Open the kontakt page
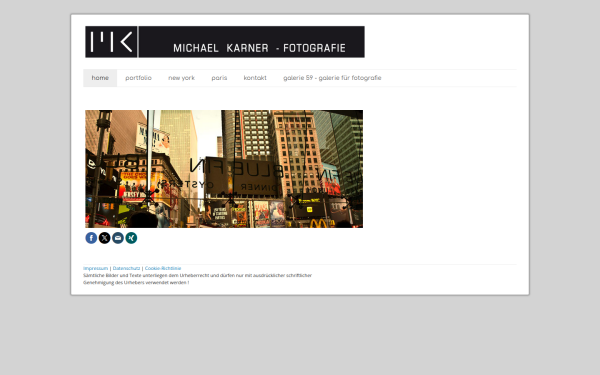This screenshot has width=600, height=375. (255, 78)
